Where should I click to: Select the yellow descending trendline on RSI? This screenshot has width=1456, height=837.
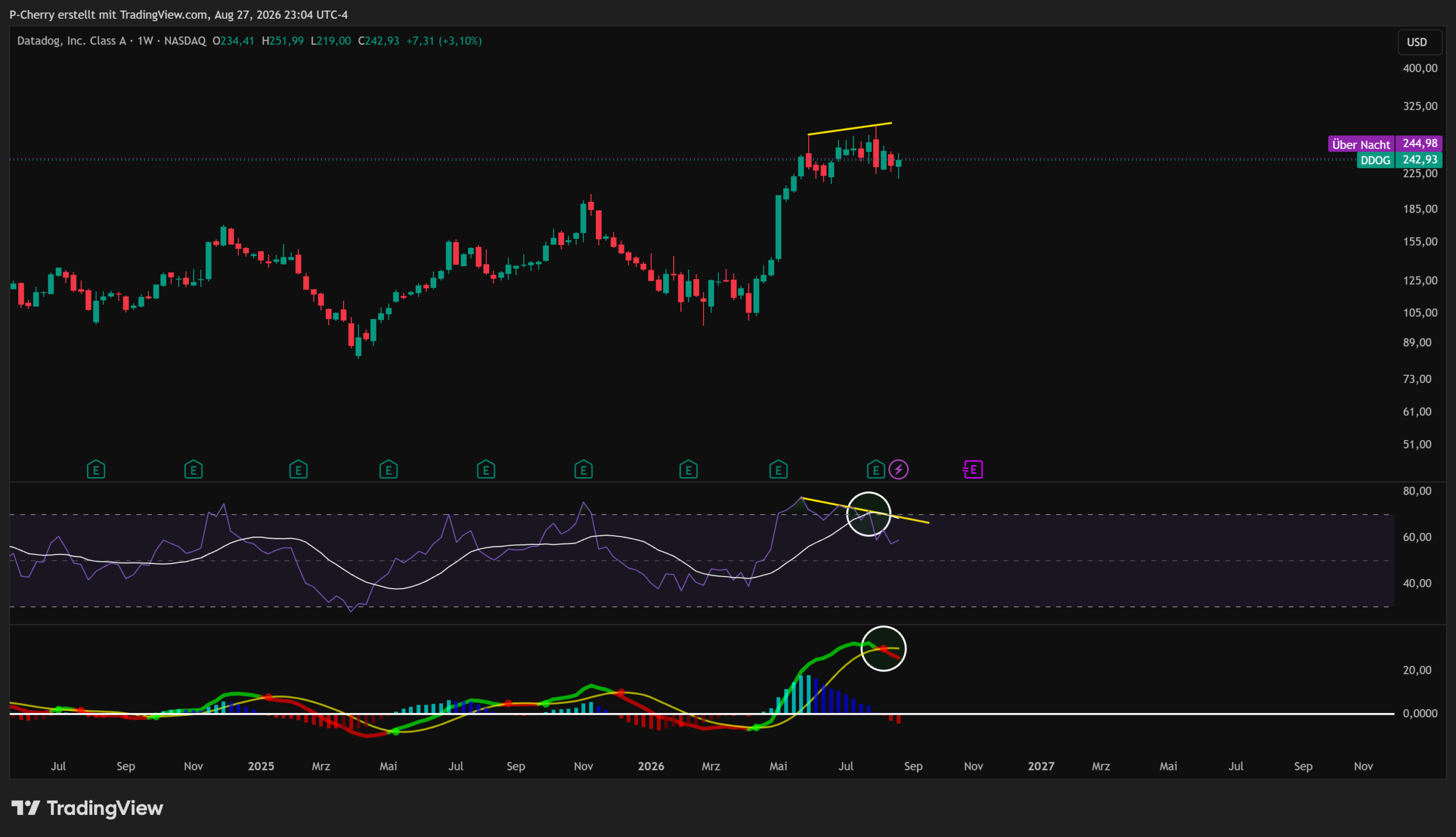(865, 511)
